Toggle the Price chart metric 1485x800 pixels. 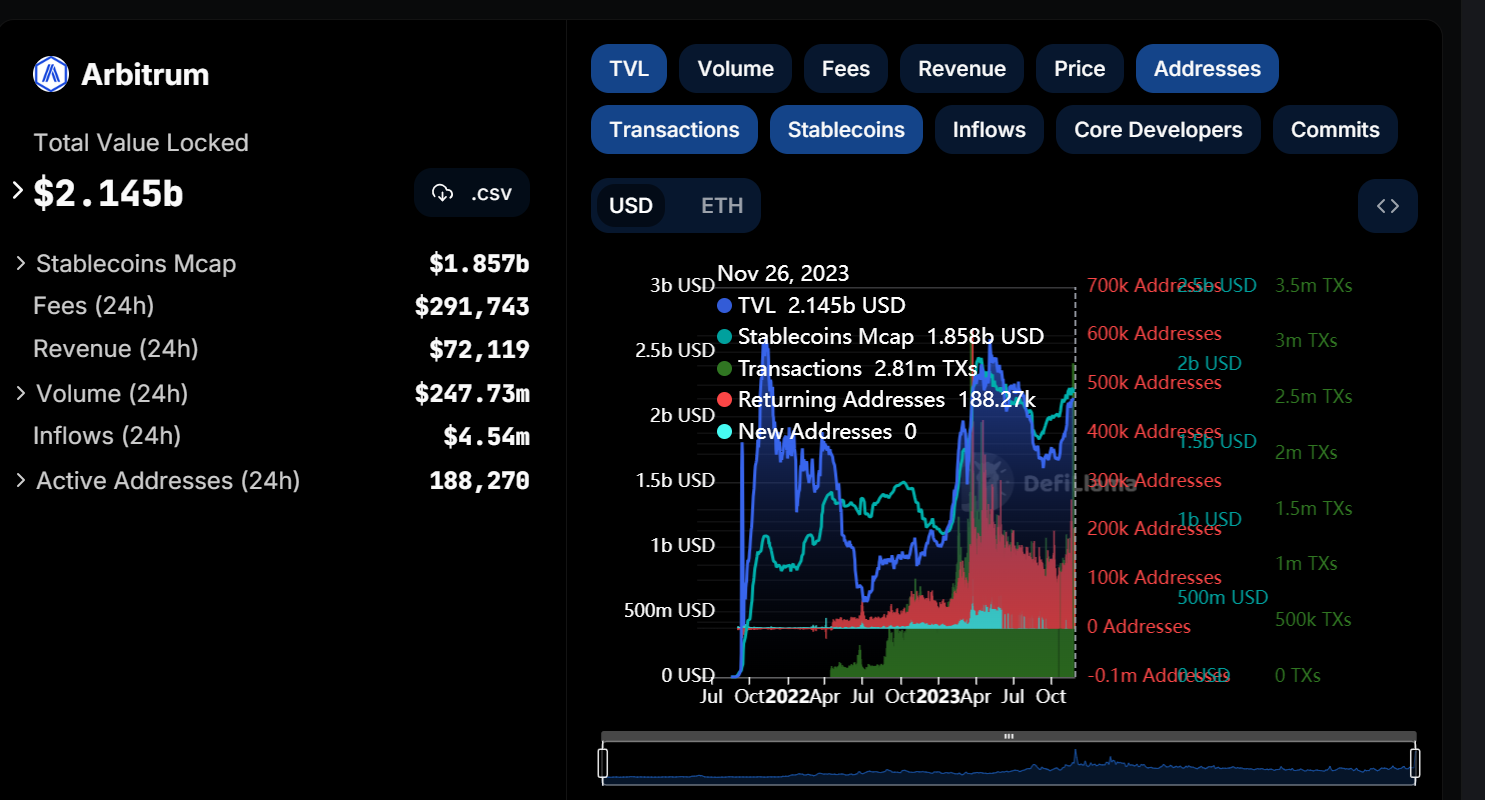(1080, 69)
